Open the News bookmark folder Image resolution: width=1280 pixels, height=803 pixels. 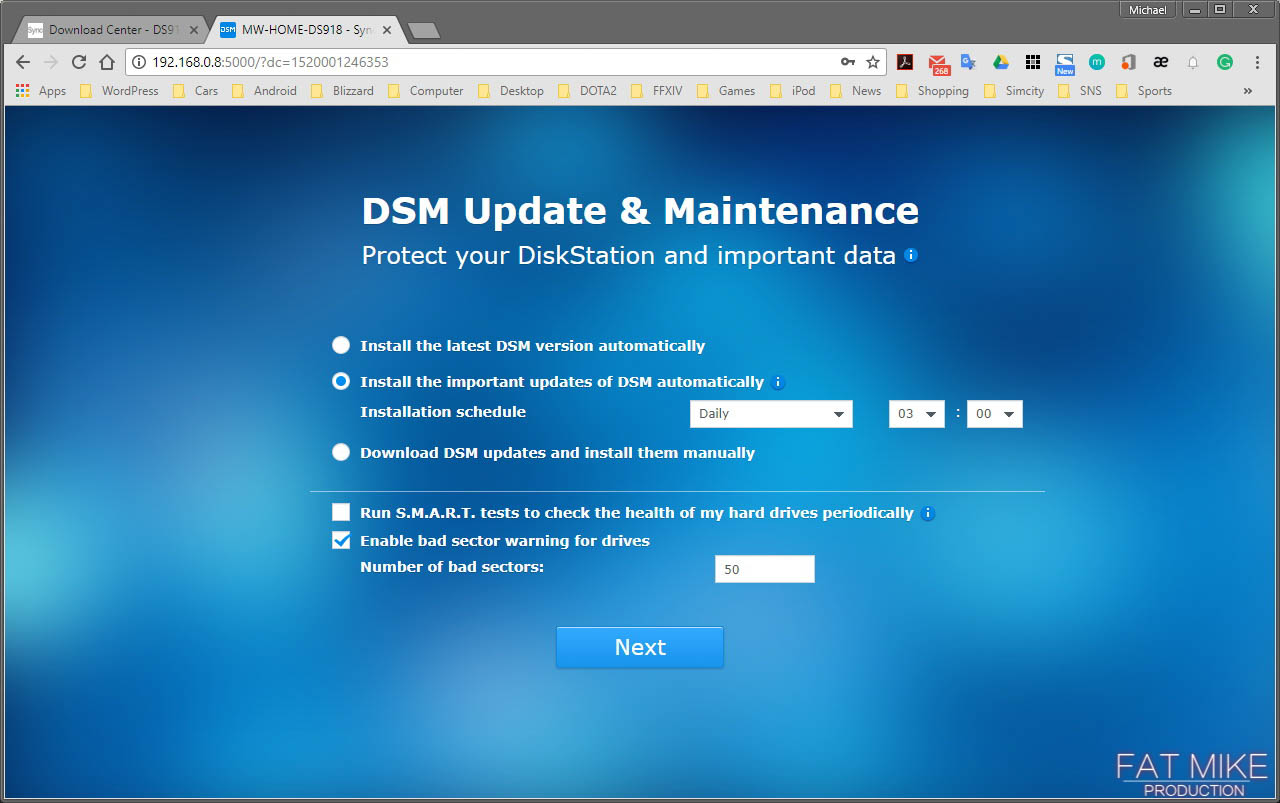856,90
